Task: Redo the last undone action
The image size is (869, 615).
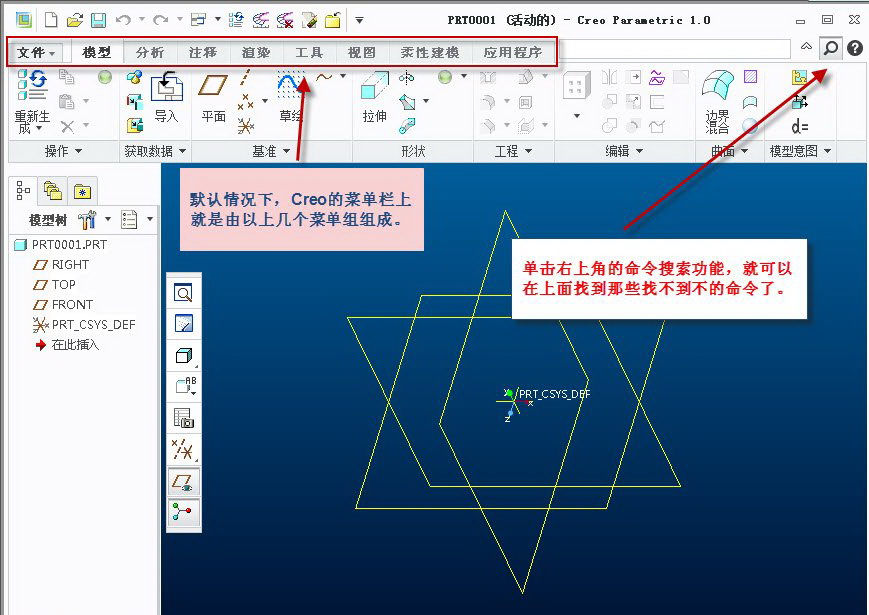Action: (161, 20)
